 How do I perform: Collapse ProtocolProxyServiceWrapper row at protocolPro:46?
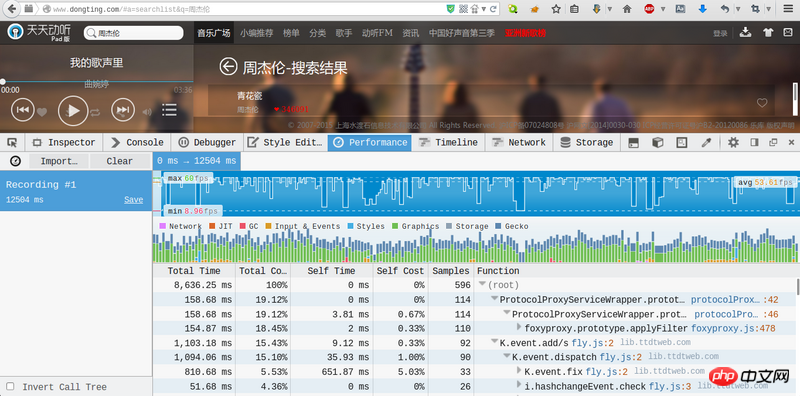coord(507,313)
